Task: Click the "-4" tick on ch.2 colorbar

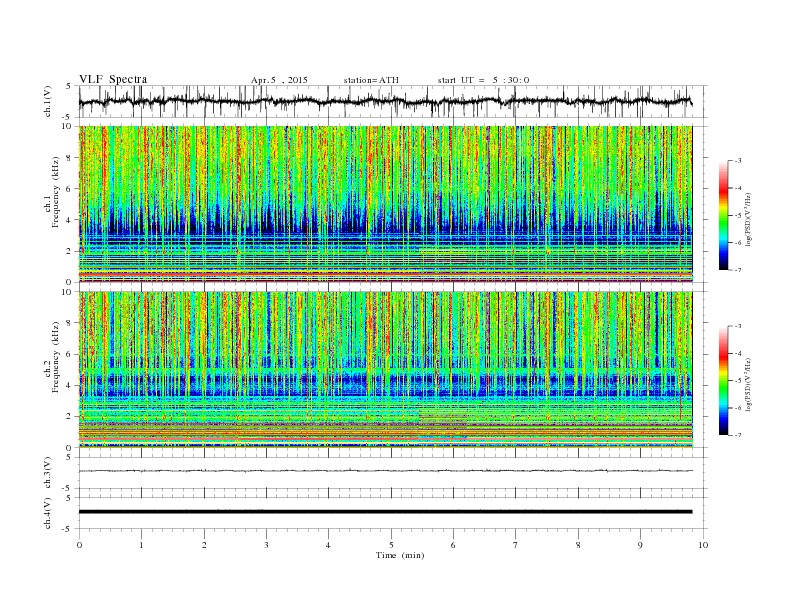Action: (x=737, y=353)
